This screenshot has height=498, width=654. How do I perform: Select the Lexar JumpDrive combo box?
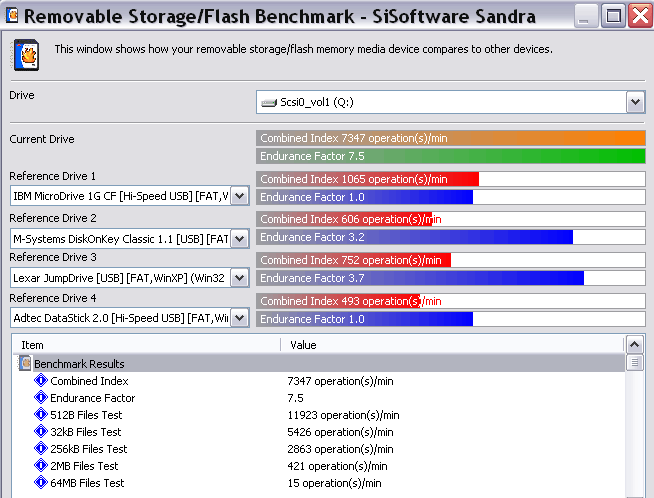130,278
